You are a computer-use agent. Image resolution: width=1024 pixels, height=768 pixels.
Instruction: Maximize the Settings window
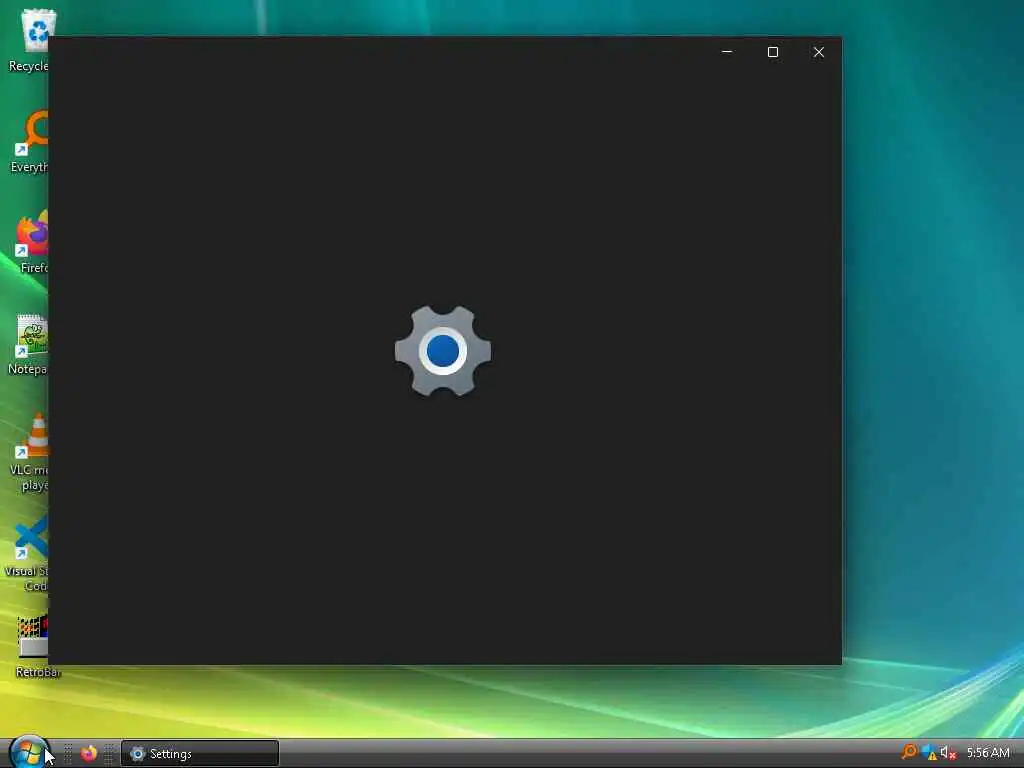773,52
